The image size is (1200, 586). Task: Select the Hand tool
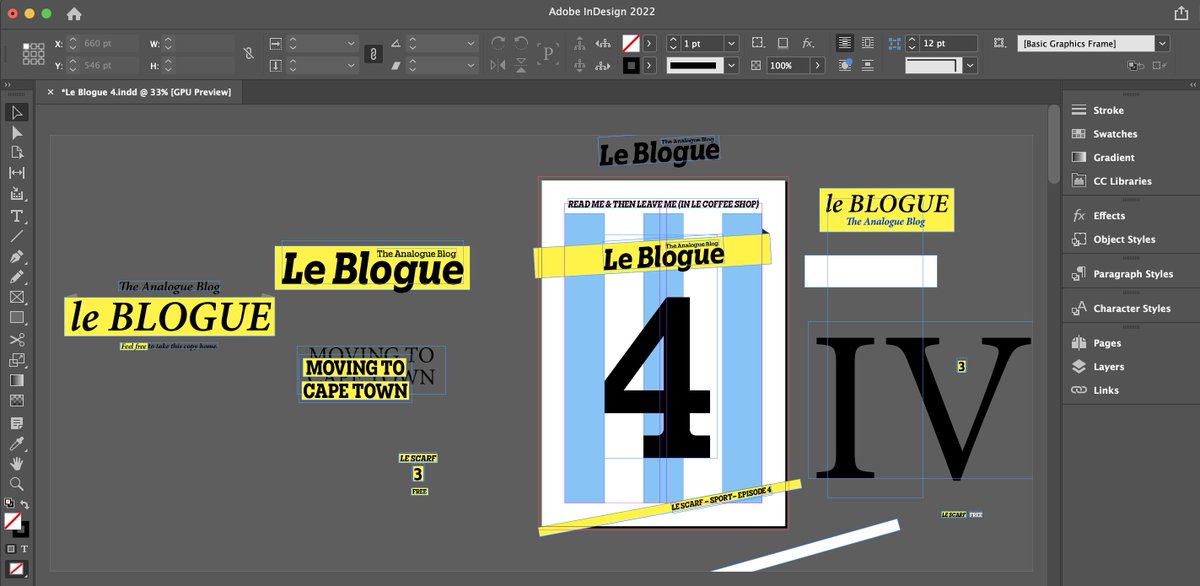17,463
